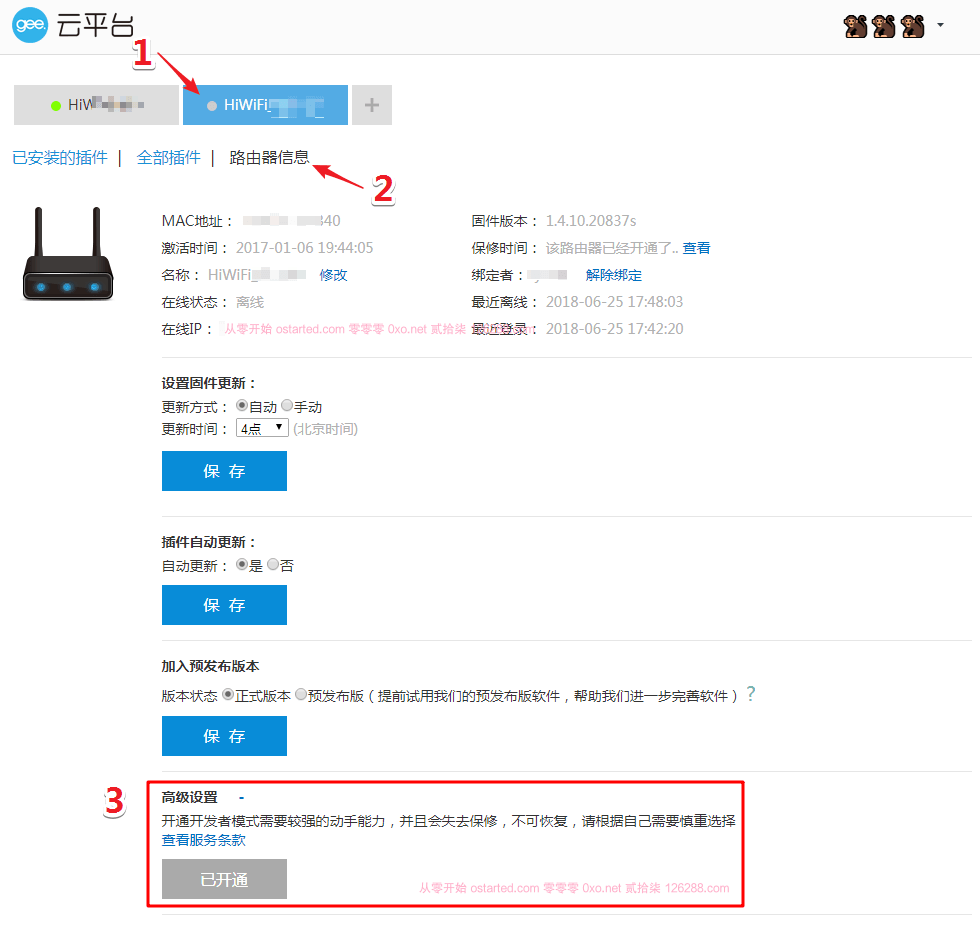
Task: Click firmware version 1.4.10.20837s text
Action: 591,221
